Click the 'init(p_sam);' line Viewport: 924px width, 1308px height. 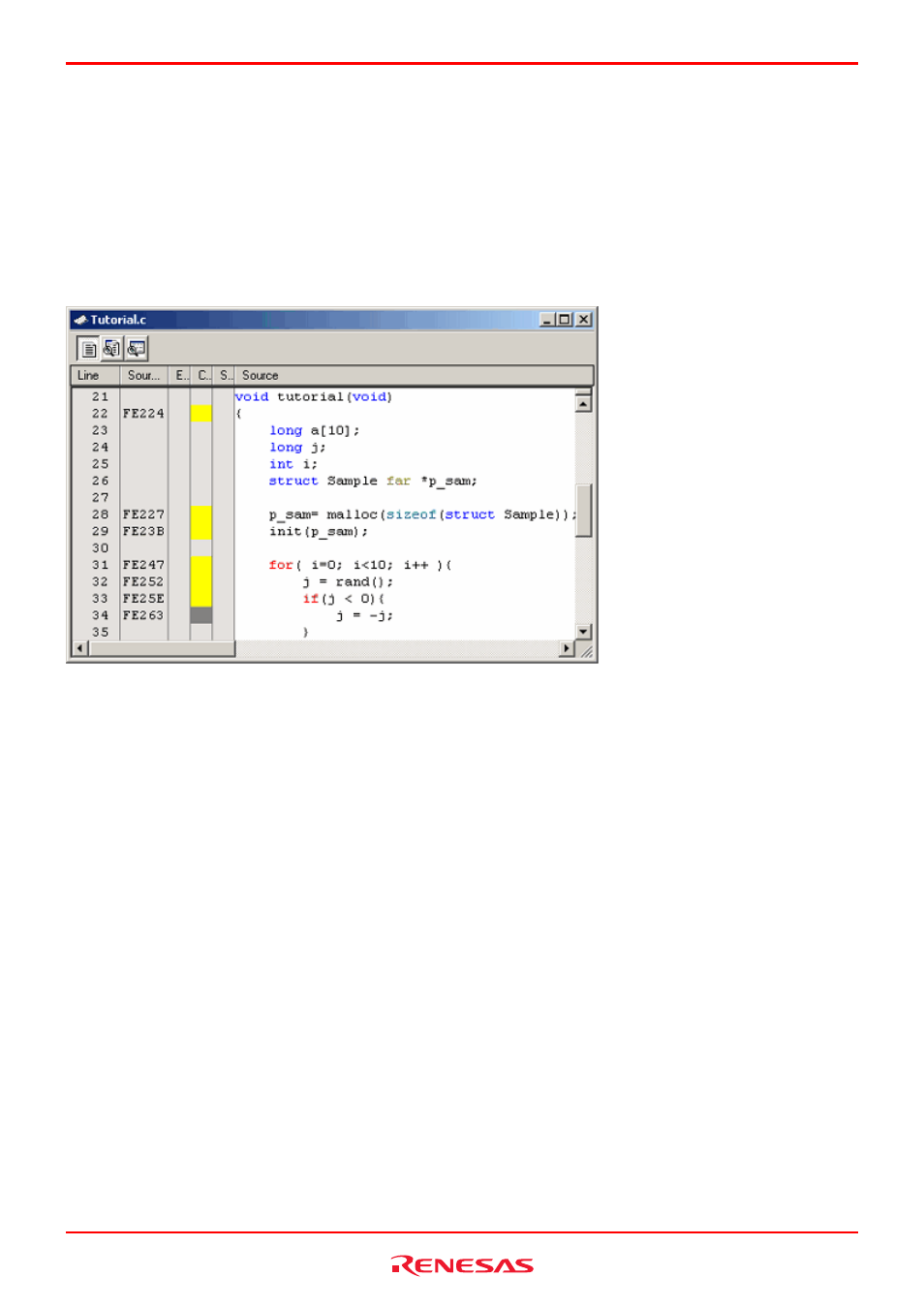(319, 532)
